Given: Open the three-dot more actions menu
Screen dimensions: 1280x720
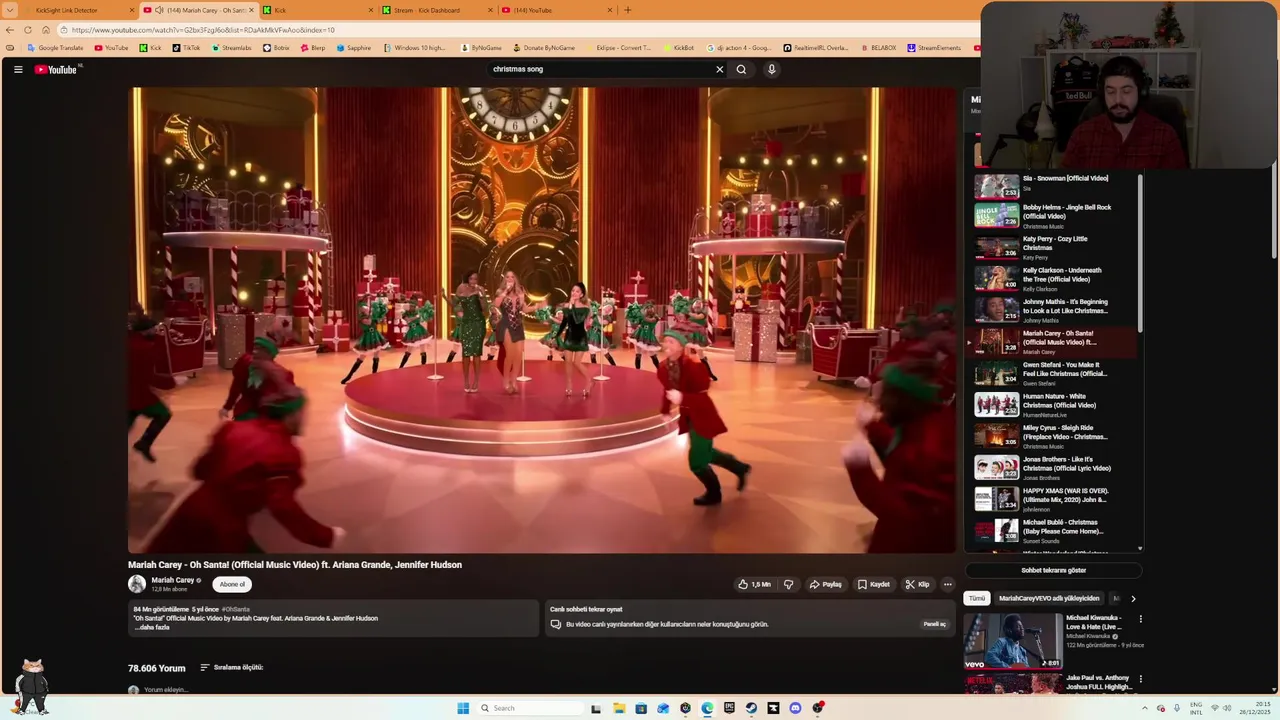Looking at the screenshot, I should click(x=948, y=584).
